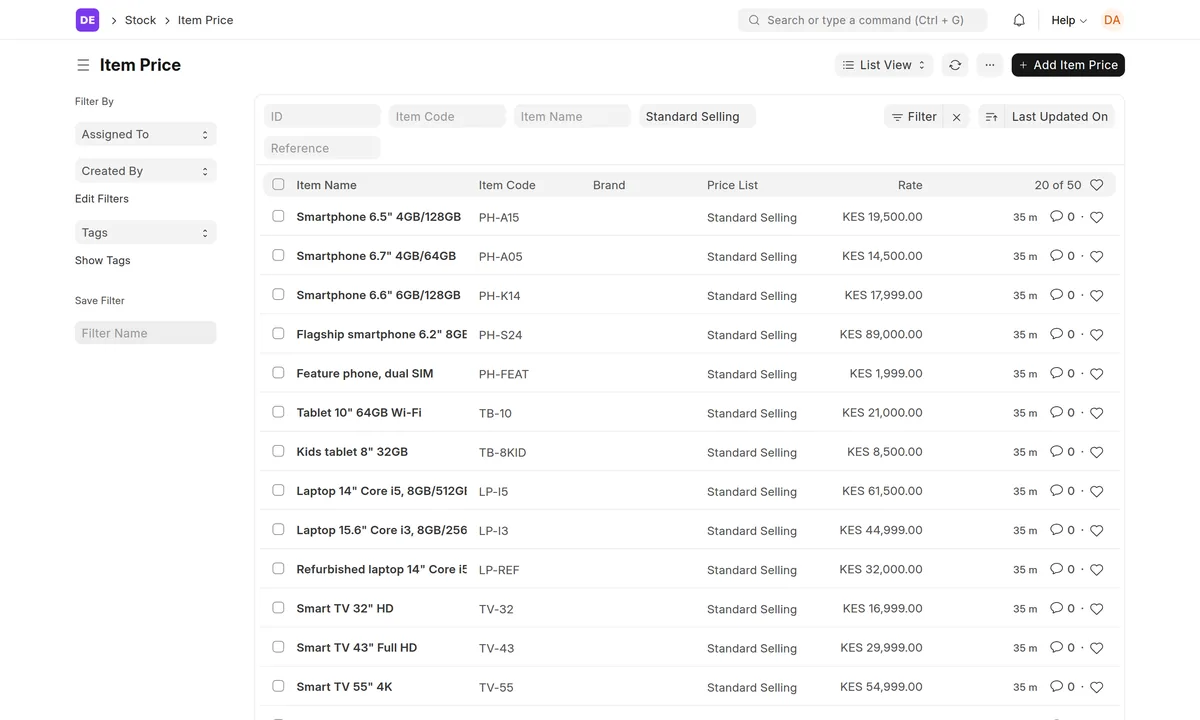
Task: Click the 20 of 50 count
Action: coord(1058,185)
